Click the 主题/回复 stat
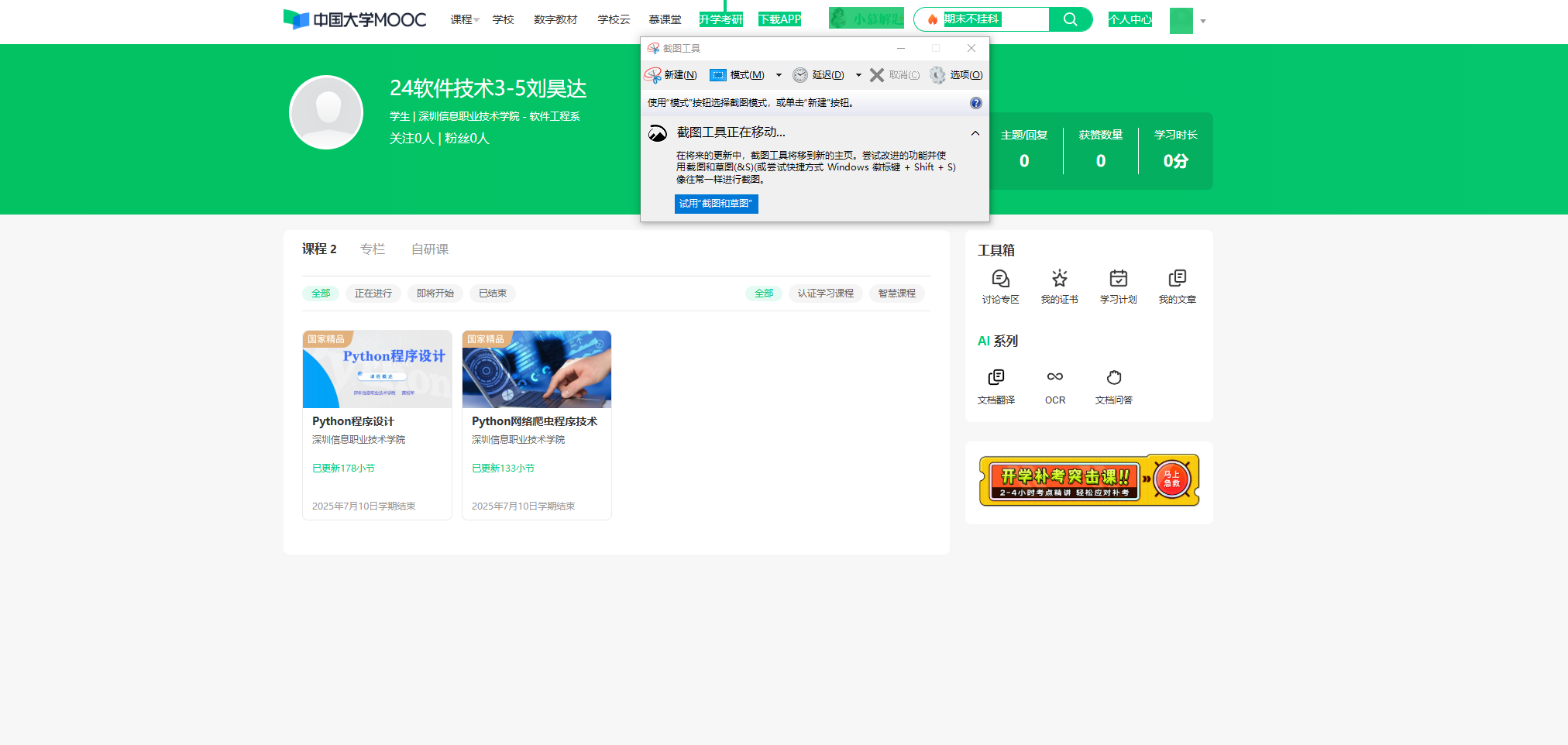 click(x=1024, y=150)
